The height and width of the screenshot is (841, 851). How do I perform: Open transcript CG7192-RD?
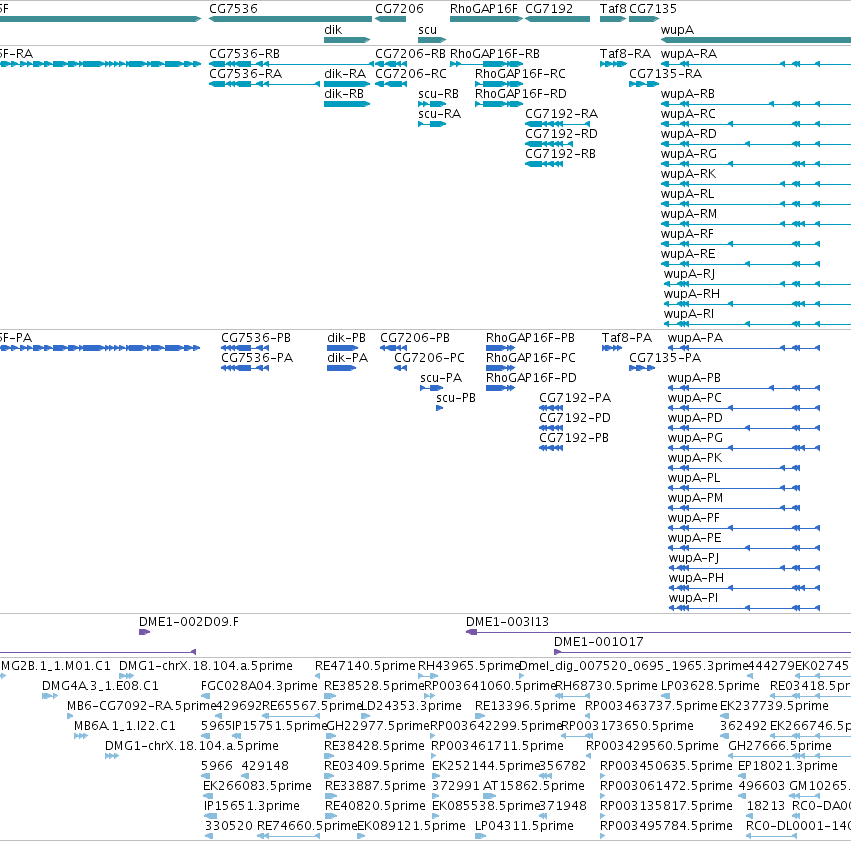[x=549, y=144]
